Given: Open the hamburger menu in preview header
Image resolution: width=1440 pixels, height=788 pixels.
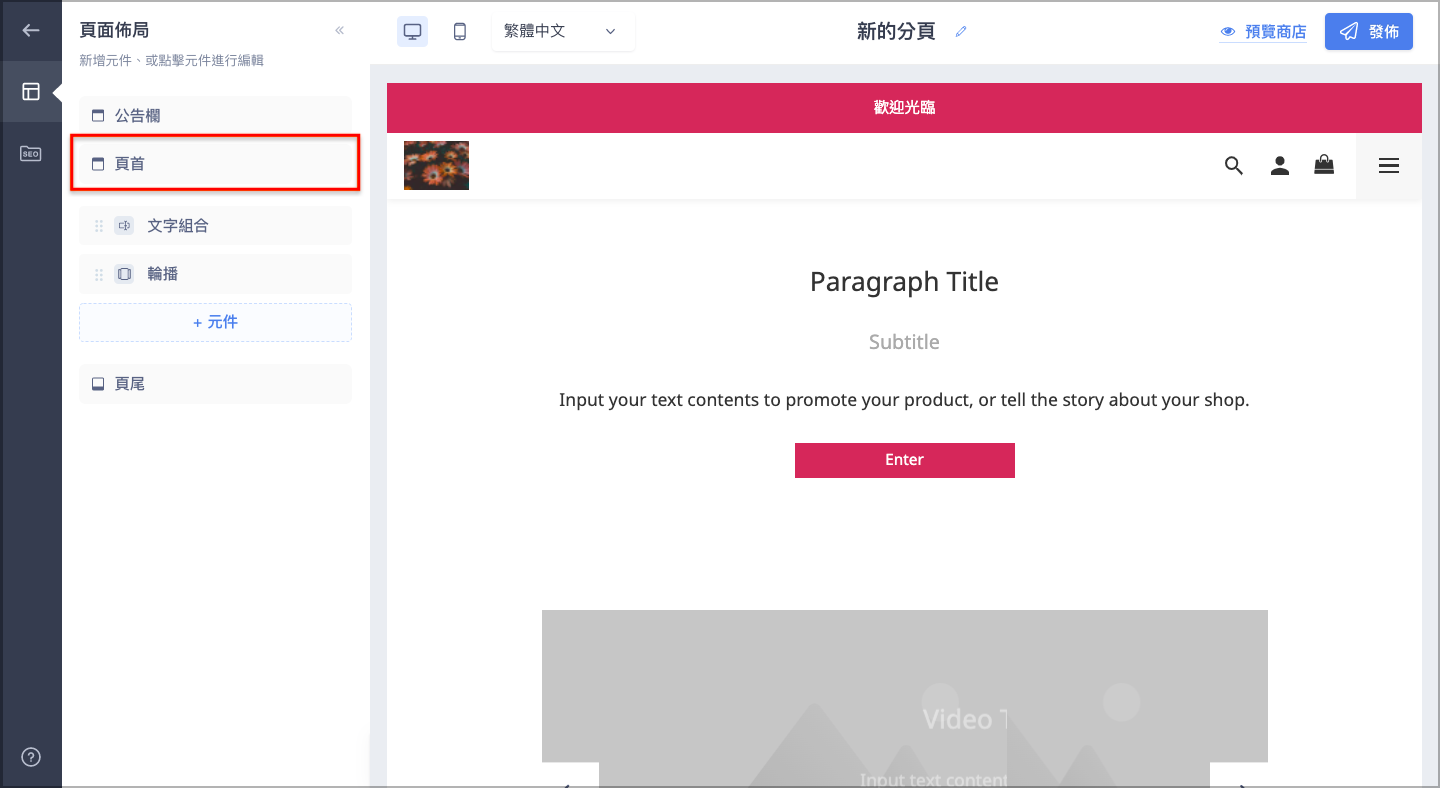Looking at the screenshot, I should [x=1389, y=166].
